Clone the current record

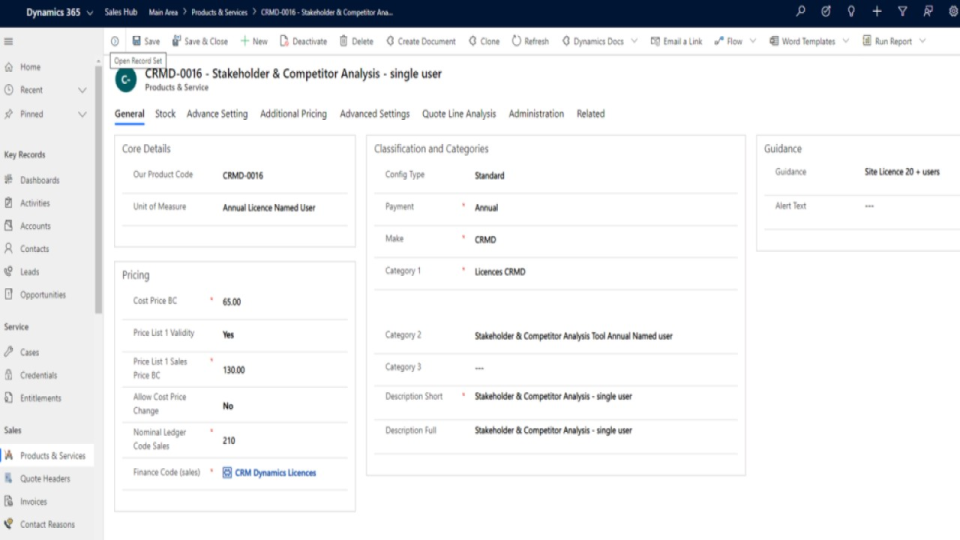(x=484, y=41)
